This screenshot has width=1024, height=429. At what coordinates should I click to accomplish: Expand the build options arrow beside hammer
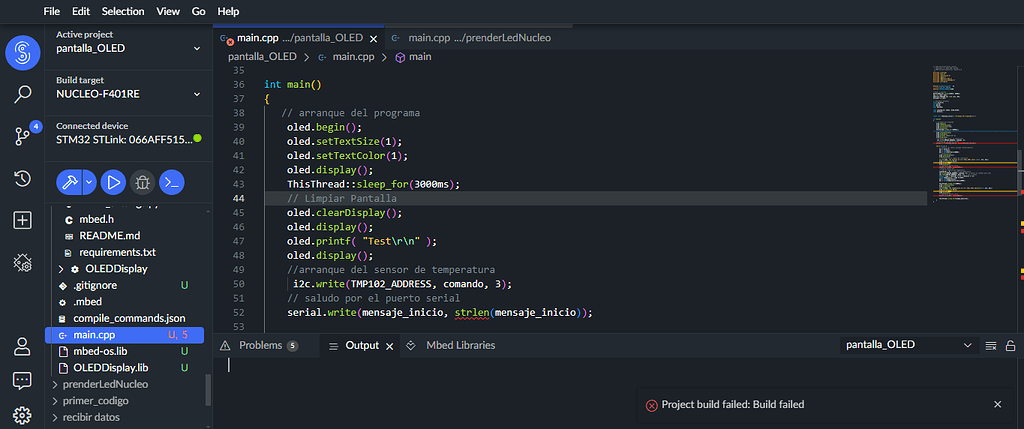pos(90,182)
